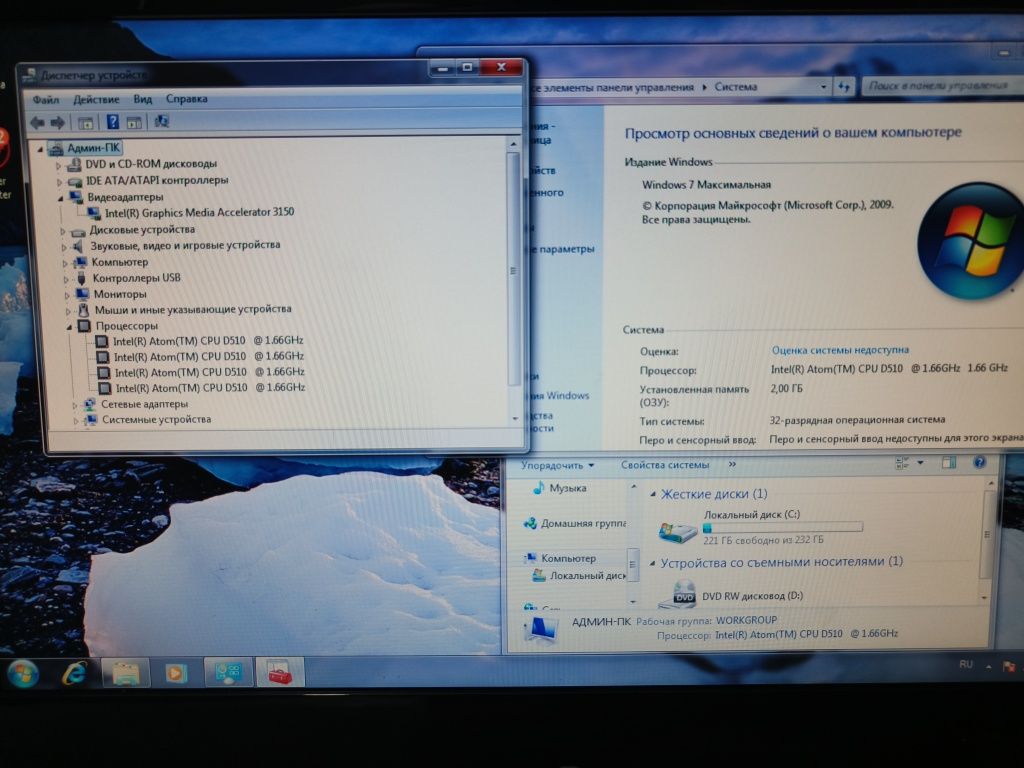Click the Админ-ПК computer icon
This screenshot has width=1024, height=768.
pos(56,149)
